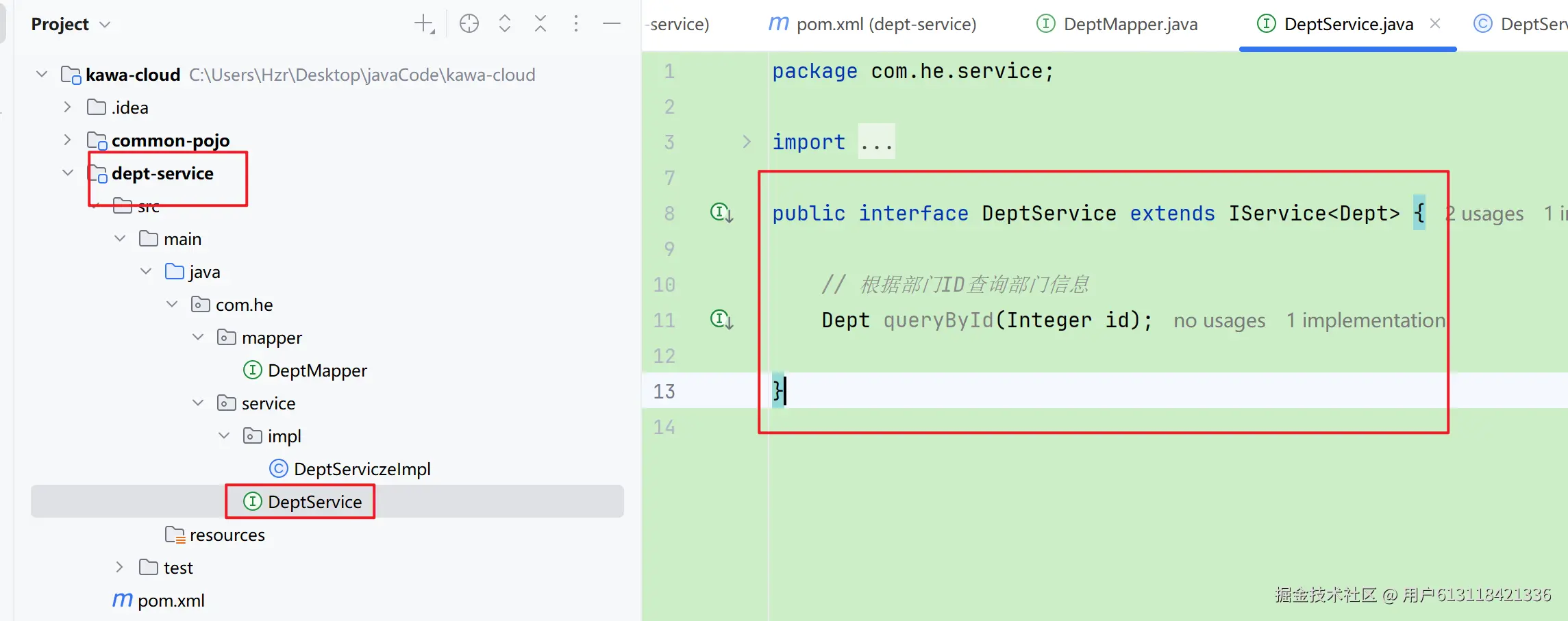Click the Chinese comment on line 10

(x=955, y=284)
